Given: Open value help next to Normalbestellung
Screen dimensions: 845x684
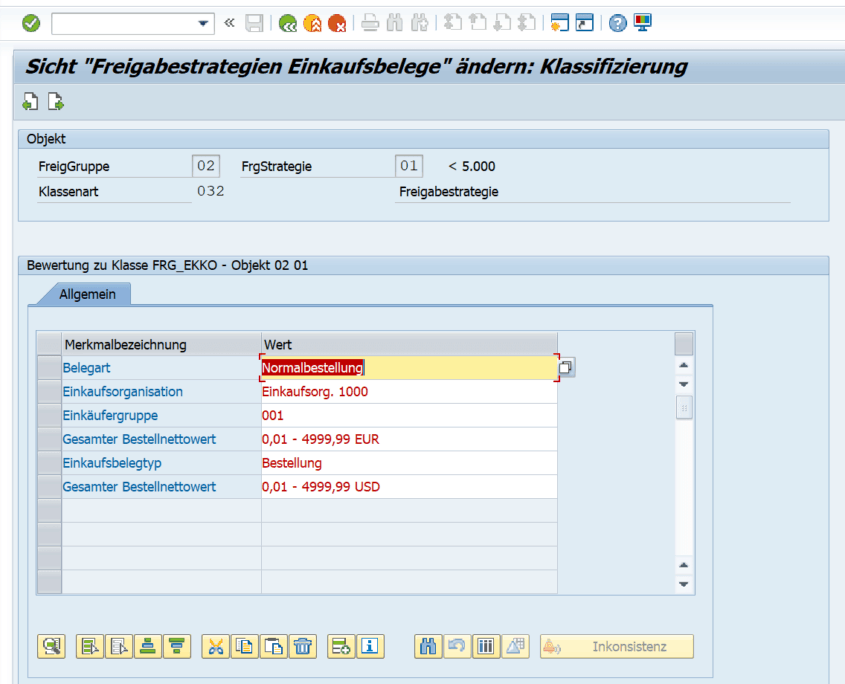Looking at the screenshot, I should pos(566,368).
